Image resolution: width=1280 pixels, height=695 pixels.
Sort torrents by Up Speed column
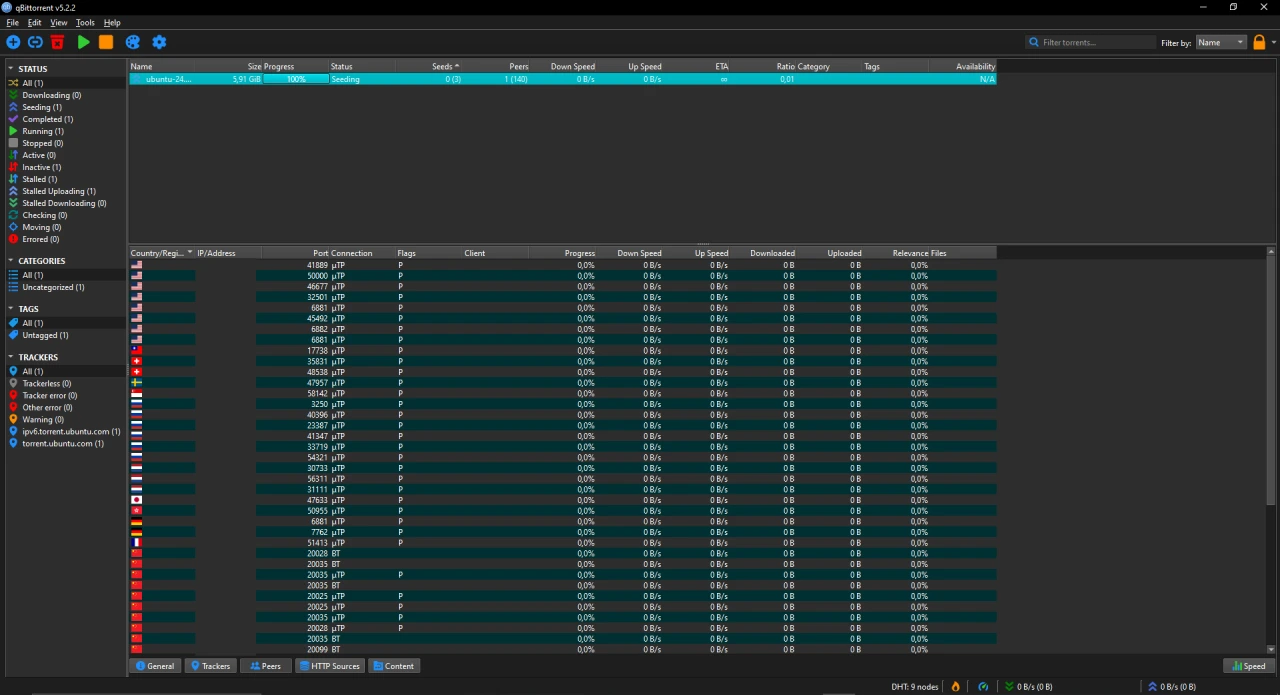pyautogui.click(x=630, y=66)
